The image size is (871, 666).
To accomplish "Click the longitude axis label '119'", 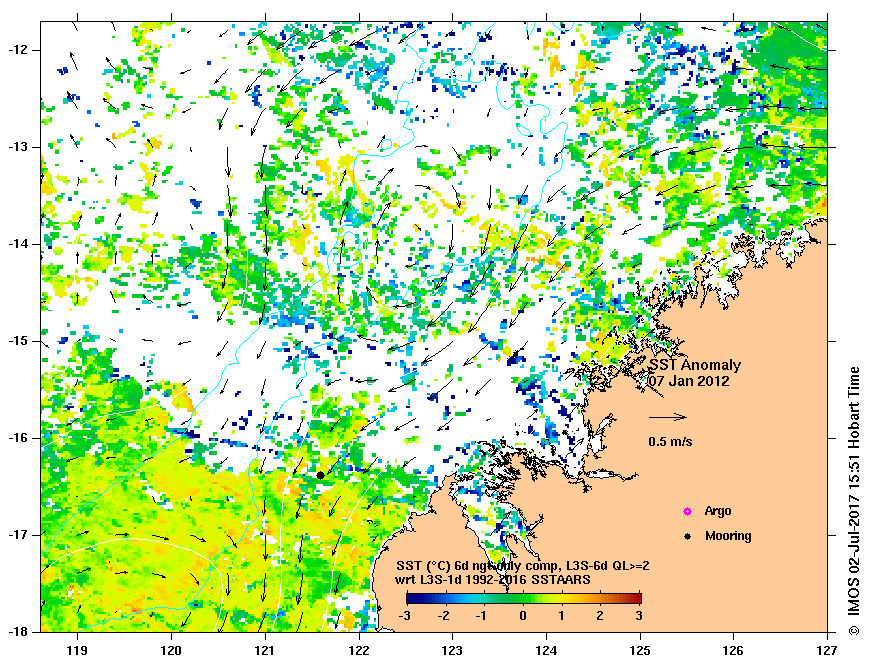I will coord(77,650).
